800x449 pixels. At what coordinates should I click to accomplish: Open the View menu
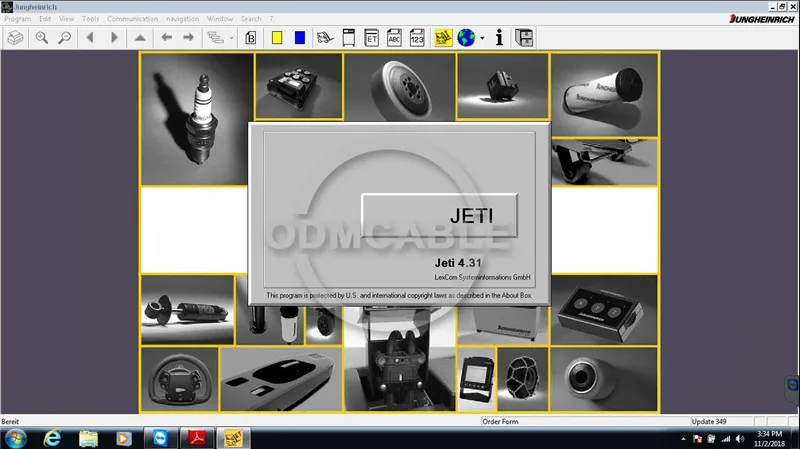66,19
